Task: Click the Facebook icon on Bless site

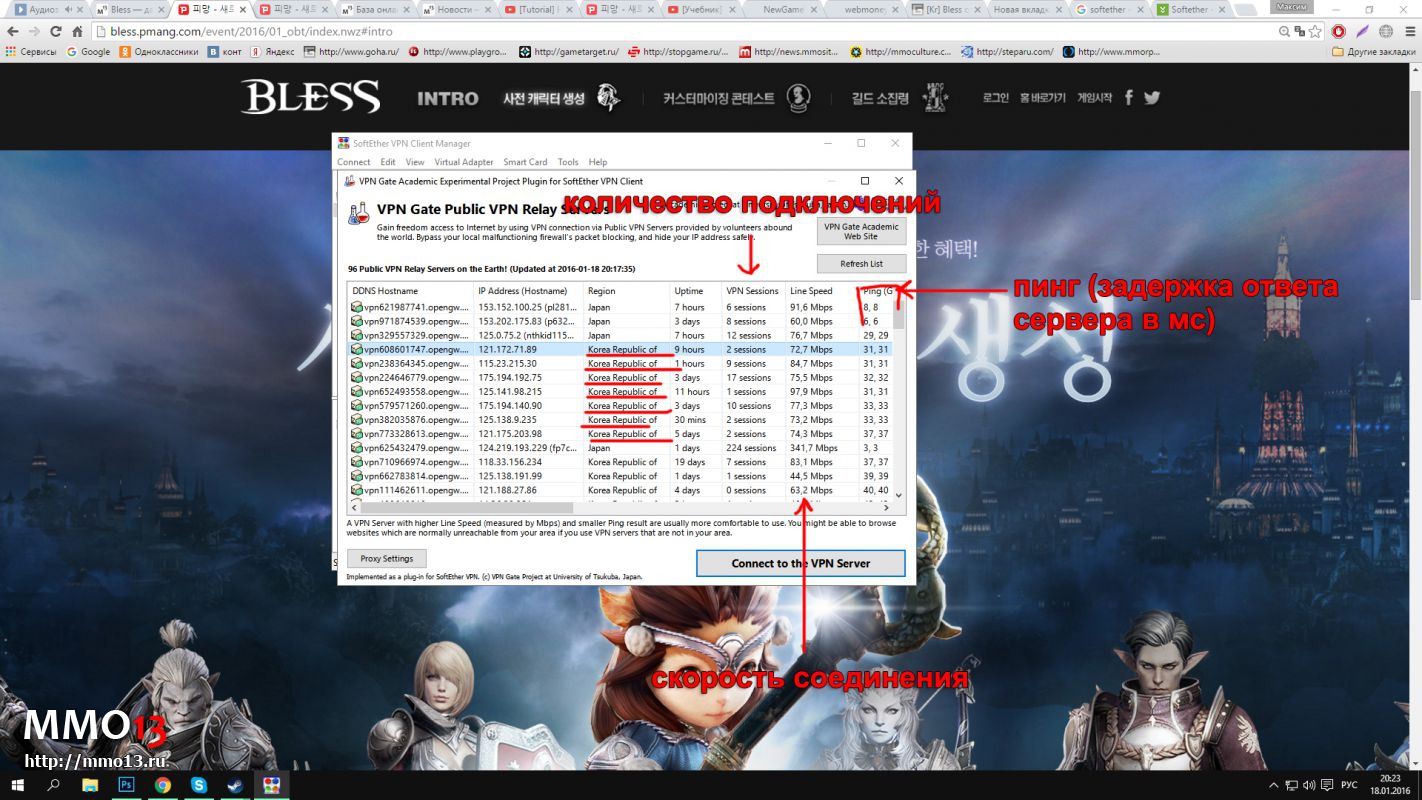Action: pyautogui.click(x=1129, y=97)
